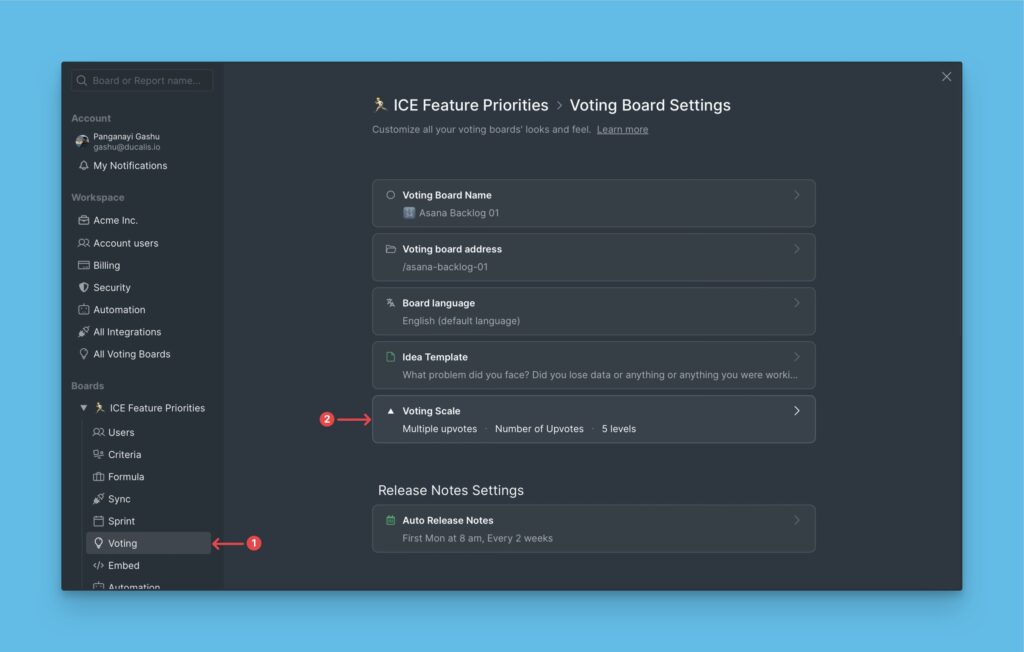Click the green calendar icon for Auto Release Notes

[x=391, y=520]
